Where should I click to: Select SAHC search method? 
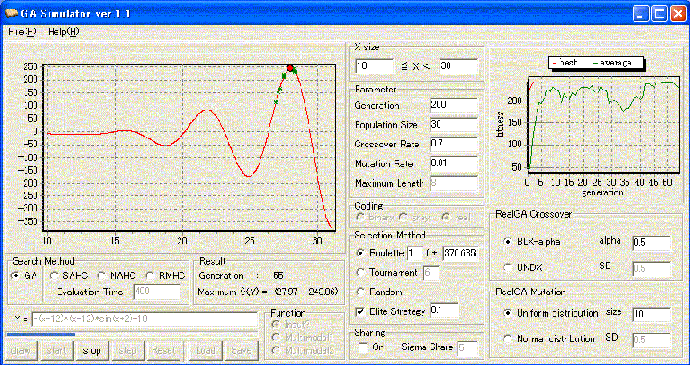[54, 276]
